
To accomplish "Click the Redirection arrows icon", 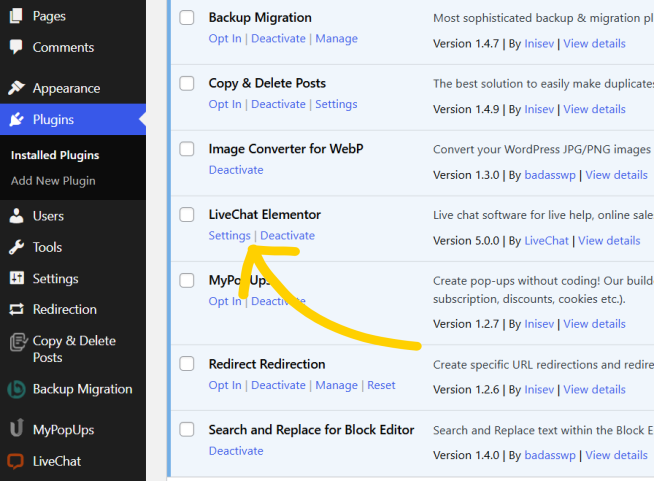I will click(x=16, y=309).
